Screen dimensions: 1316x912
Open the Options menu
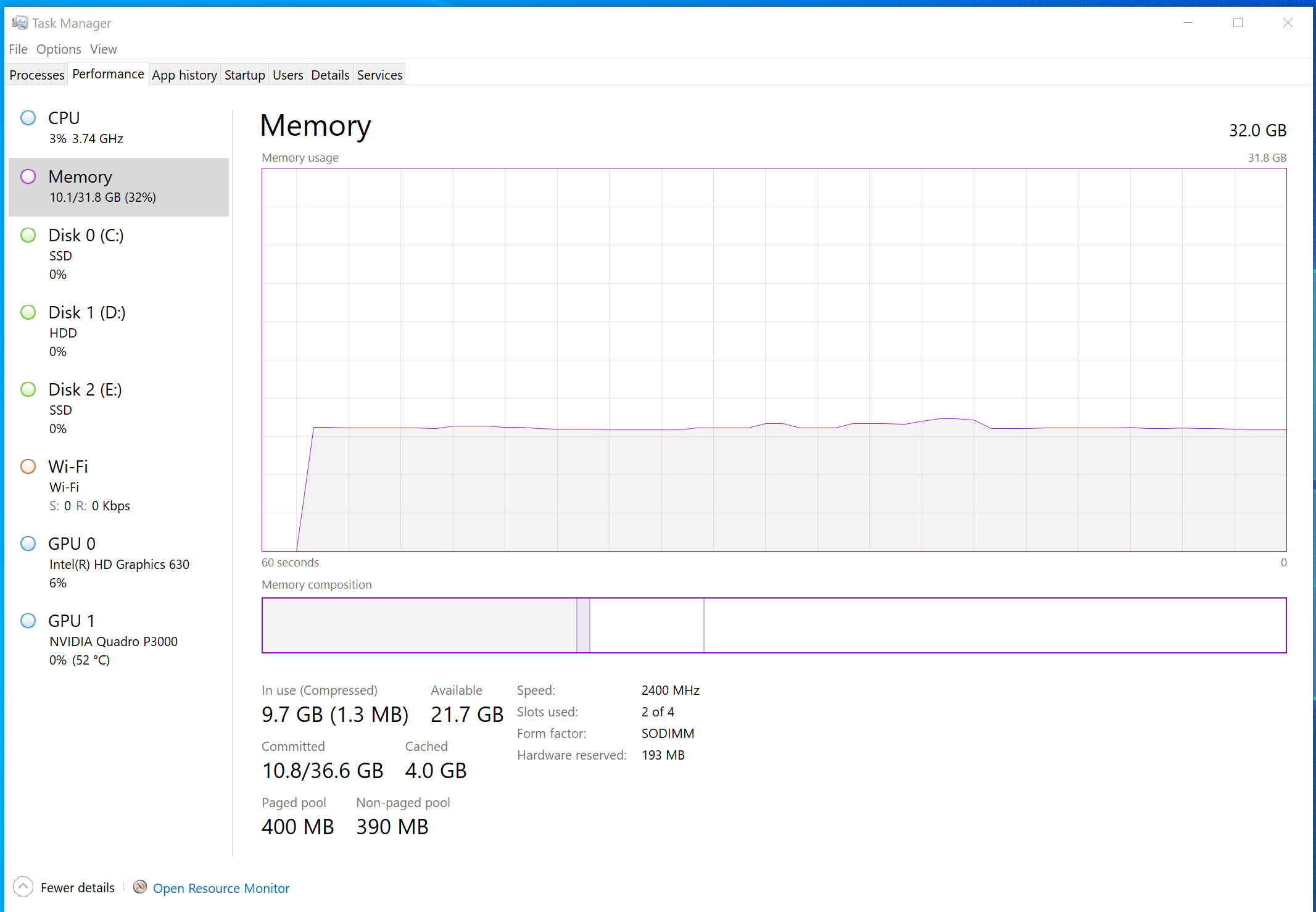pyautogui.click(x=59, y=49)
